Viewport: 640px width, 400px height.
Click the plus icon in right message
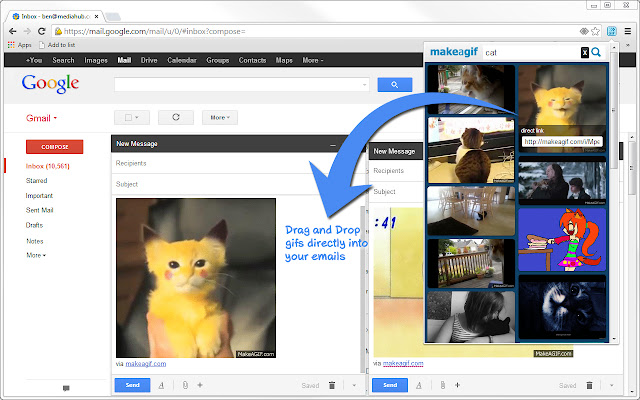[458, 385]
